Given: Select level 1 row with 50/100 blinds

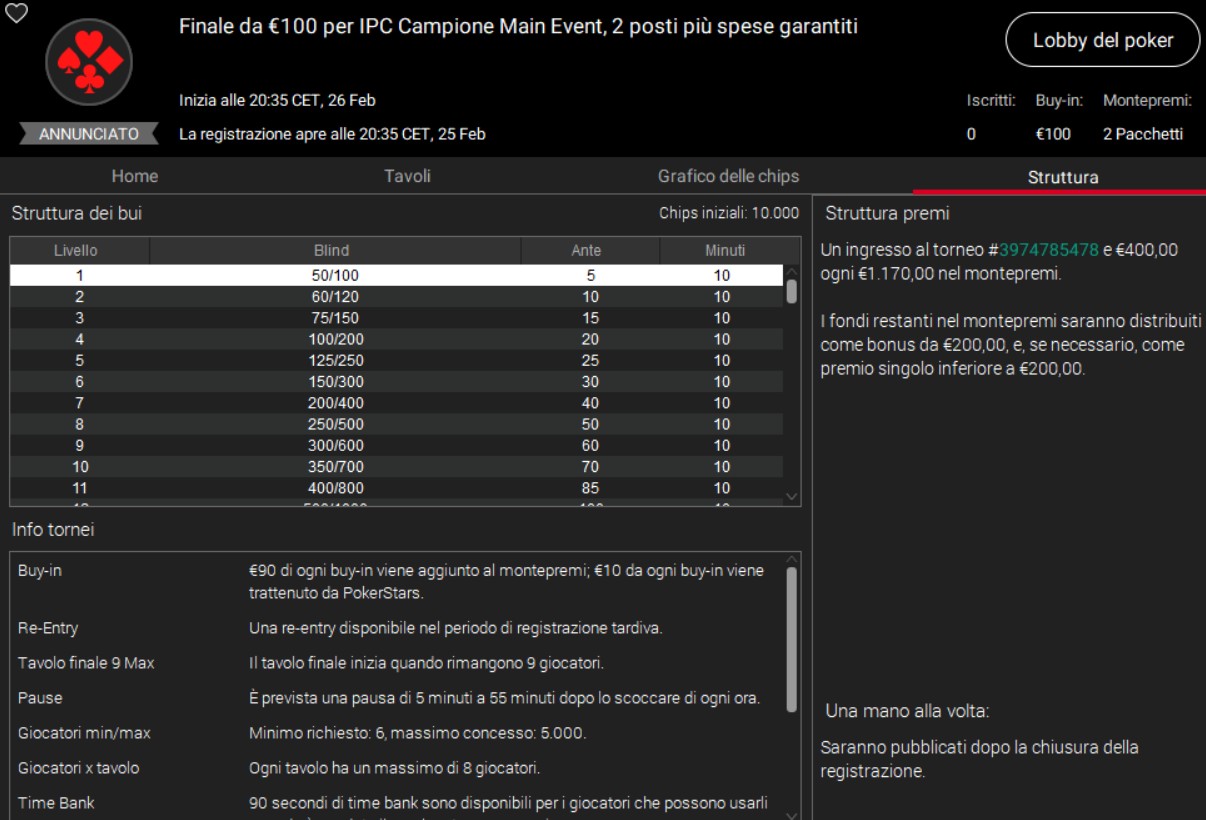Looking at the screenshot, I should [396, 275].
